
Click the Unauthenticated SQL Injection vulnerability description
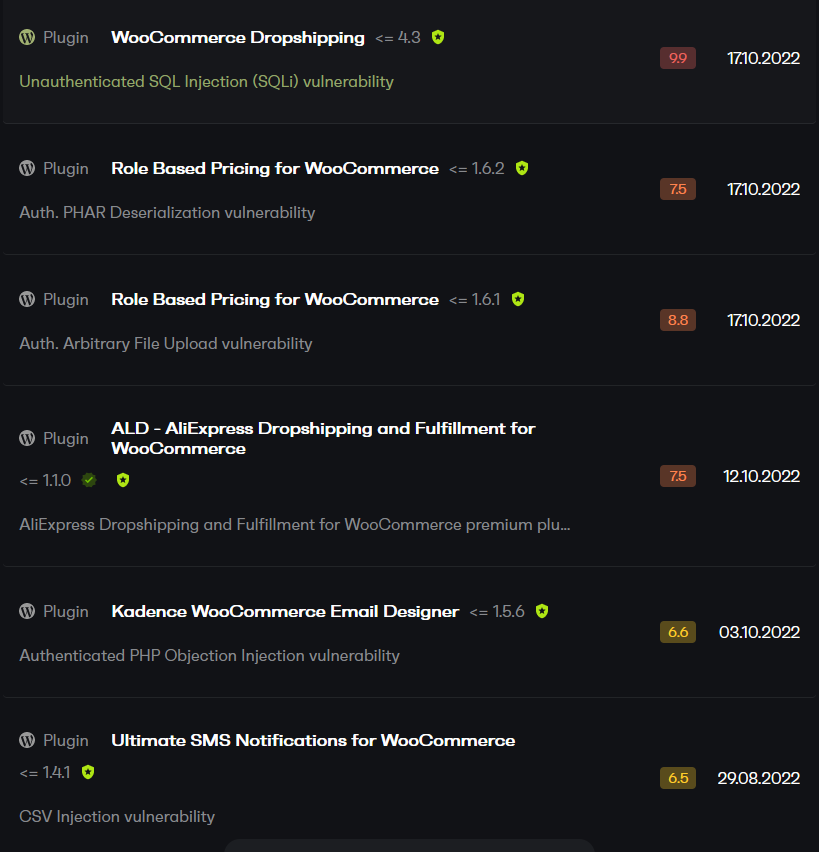point(206,82)
